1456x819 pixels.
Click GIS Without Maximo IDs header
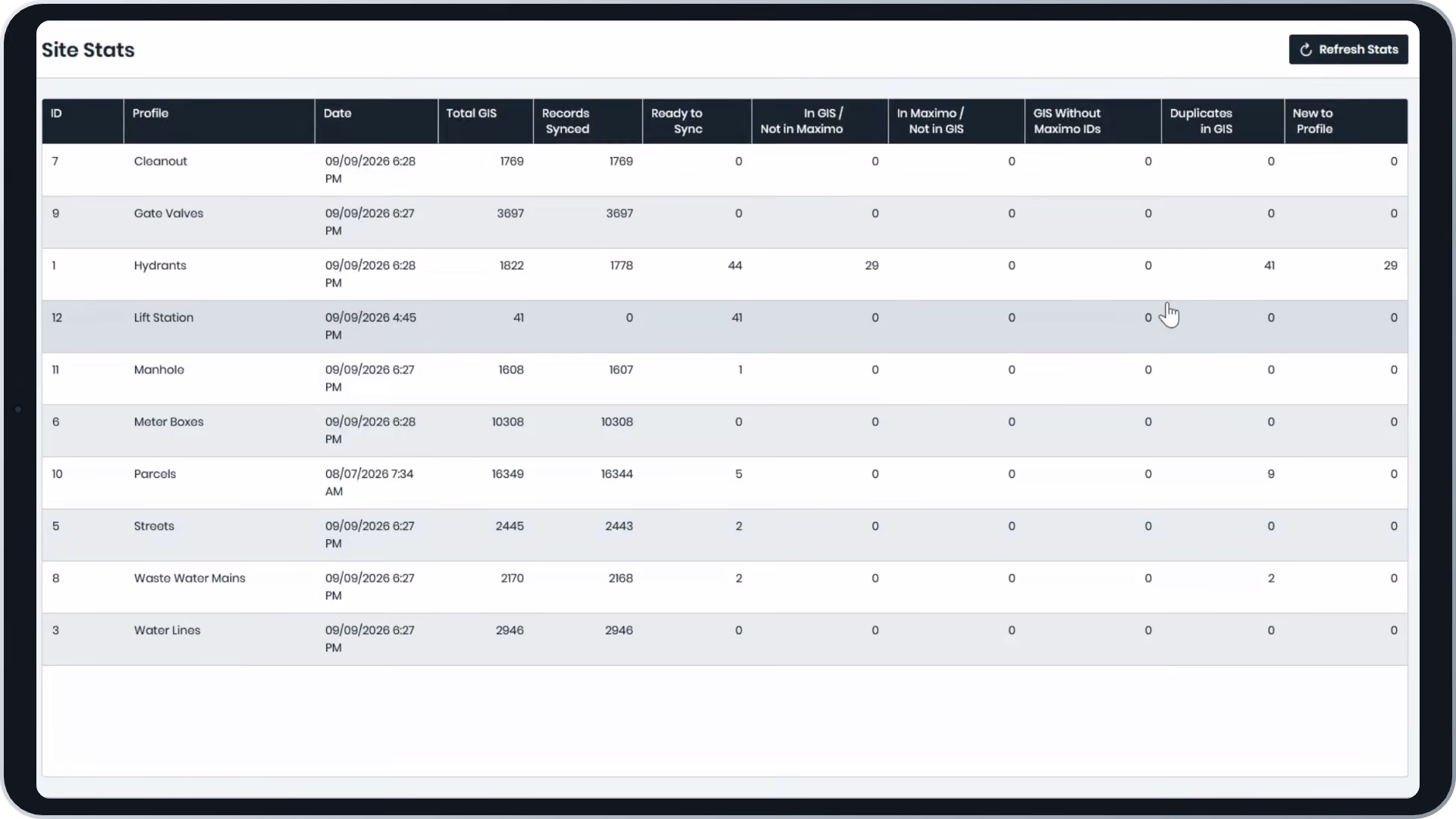tap(1093, 121)
